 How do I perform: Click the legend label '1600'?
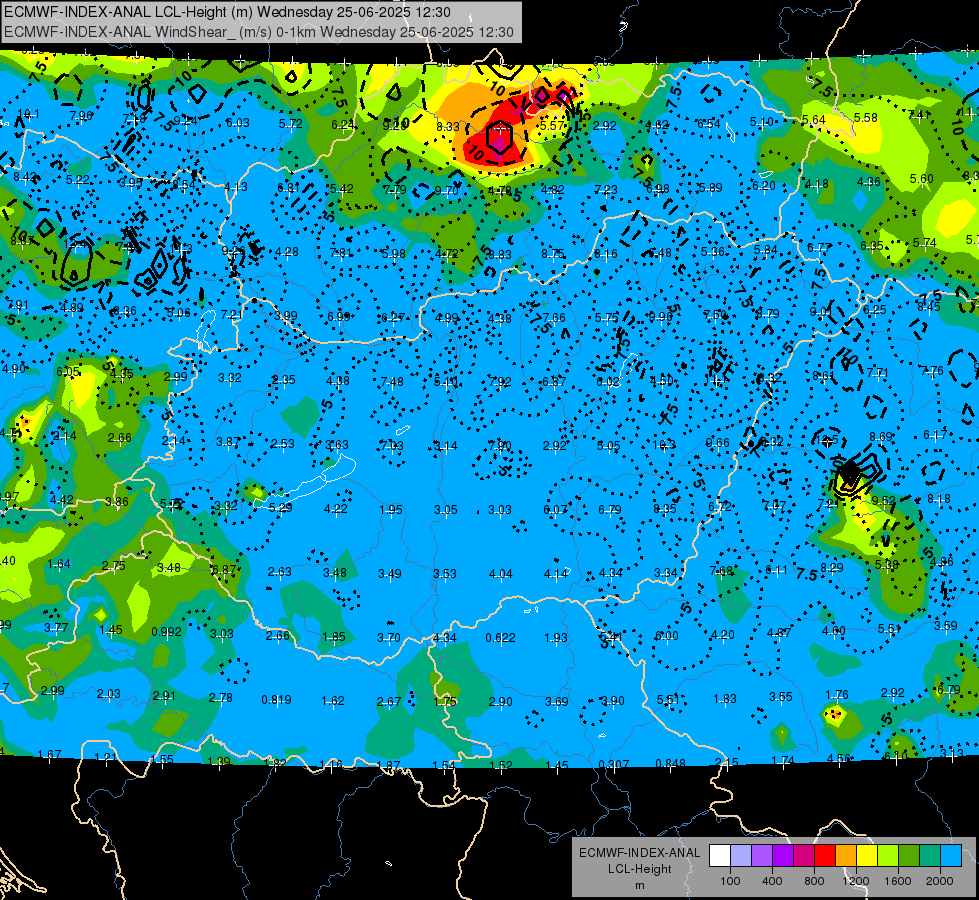point(898,881)
